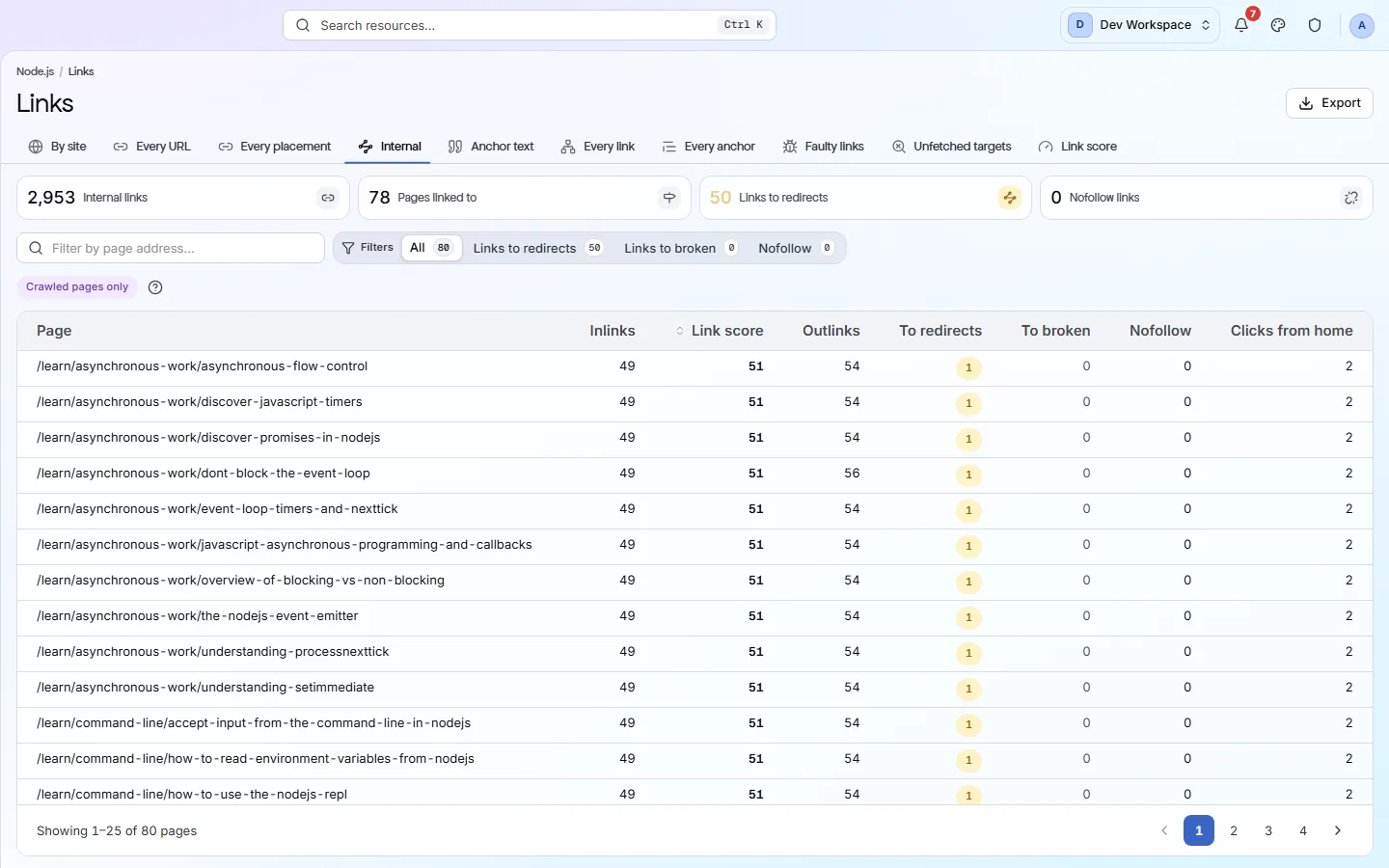Viewport: 1389px width, 868px height.
Task: Open /learn/asynchronous-work/overview-of-blocking-vs-non-blocking row
Action: pyautogui.click(x=694, y=582)
